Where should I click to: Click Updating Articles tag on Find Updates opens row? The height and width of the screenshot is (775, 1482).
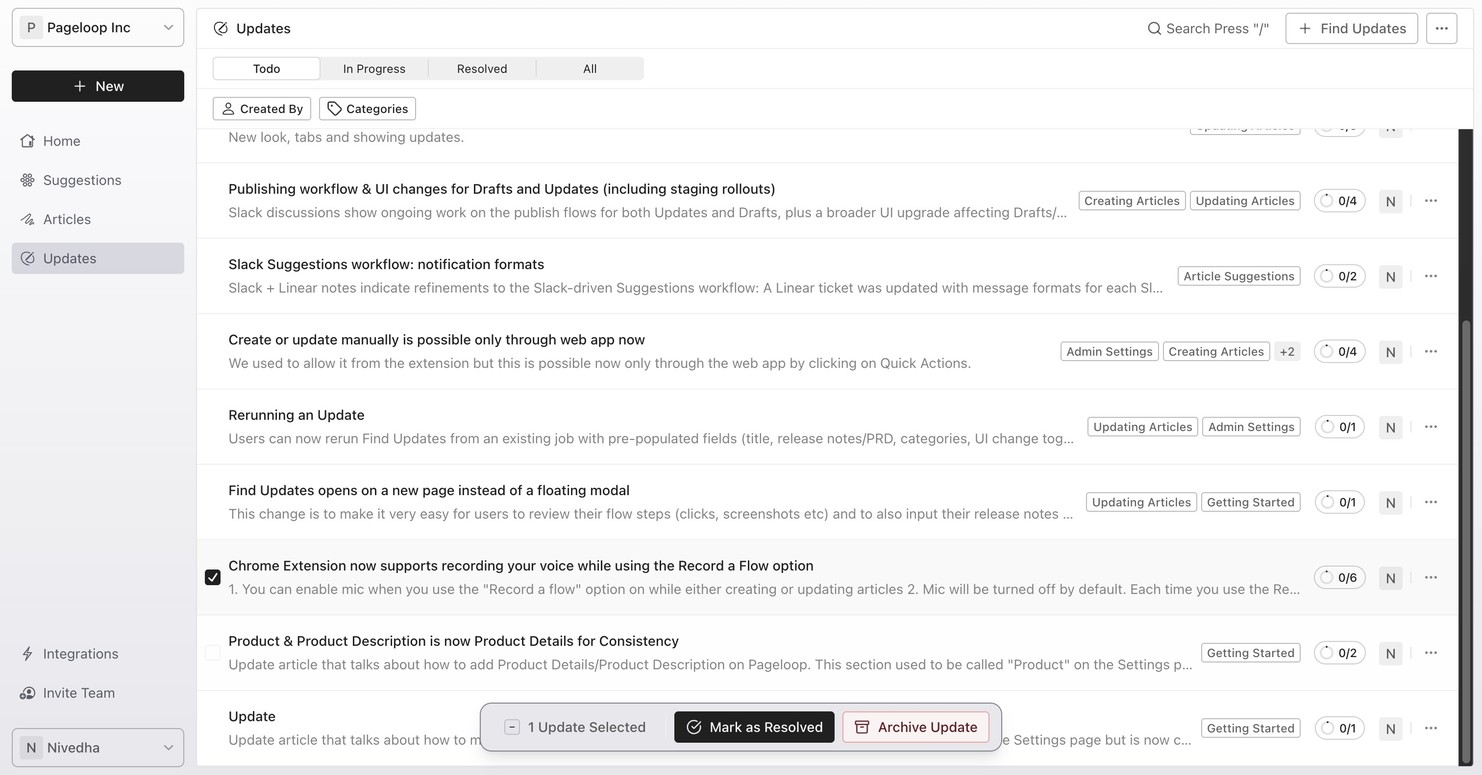[x=1141, y=502]
